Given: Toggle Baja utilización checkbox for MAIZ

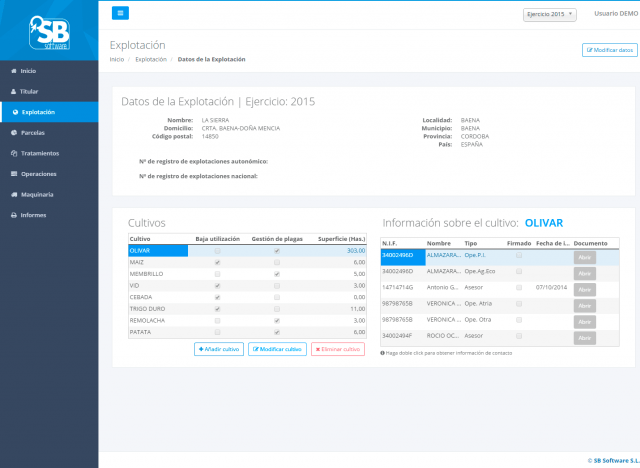Looking at the screenshot, I should (x=218, y=262).
